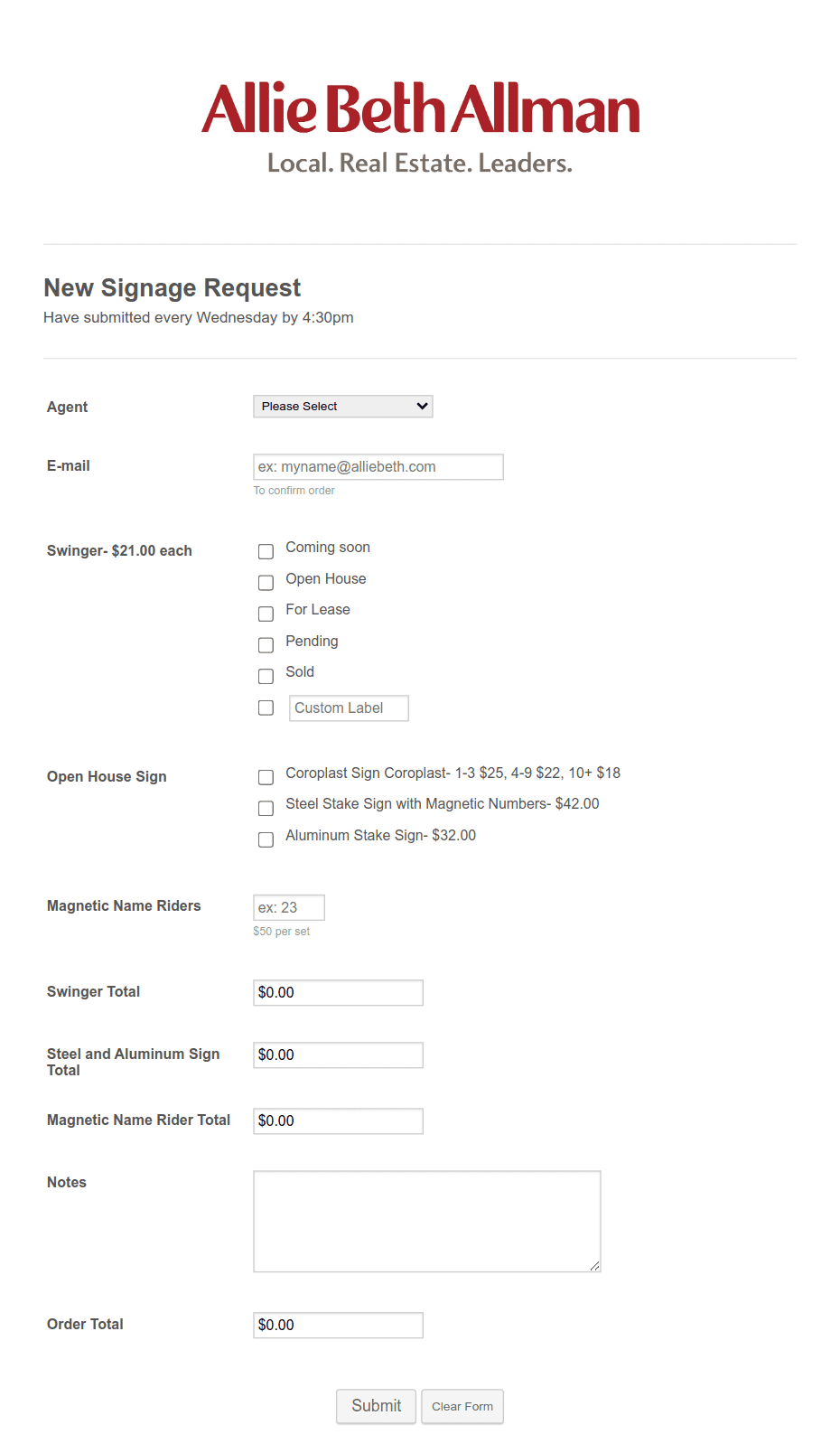Image resolution: width=840 pixels, height=1453 pixels.
Task: Click inside the Notes text area
Action: 426,1222
